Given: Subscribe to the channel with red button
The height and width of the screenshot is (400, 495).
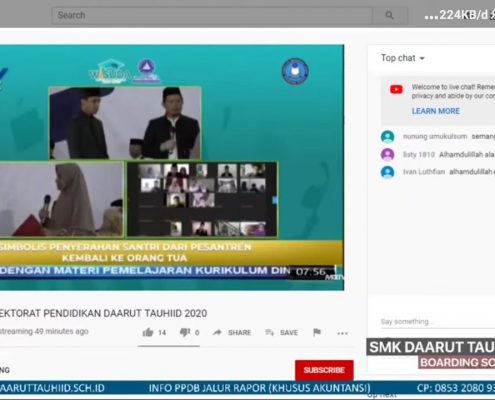Looking at the screenshot, I should coord(324,370).
